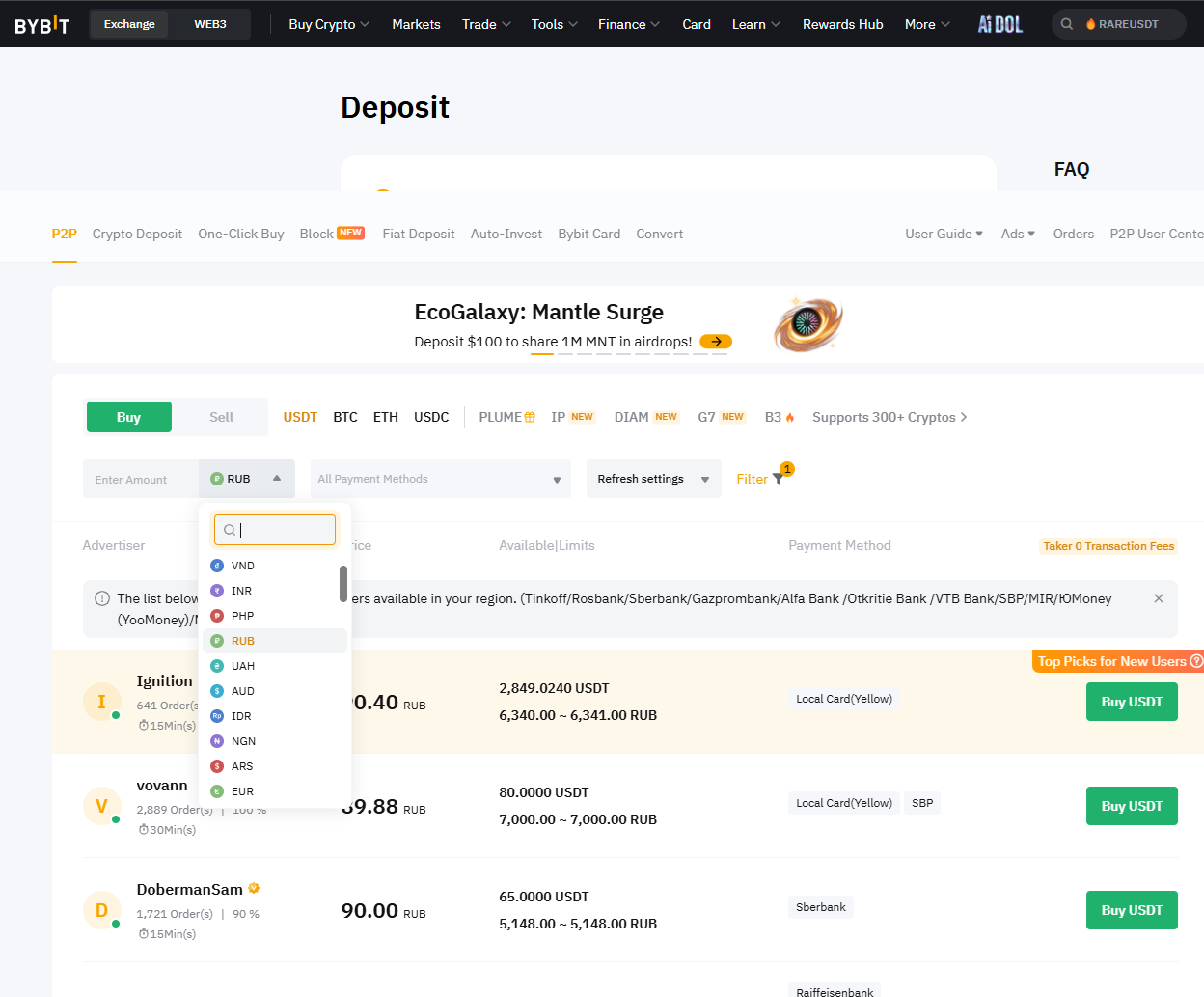
Task: Expand the Refresh settings dropdown
Action: pyautogui.click(x=653, y=479)
